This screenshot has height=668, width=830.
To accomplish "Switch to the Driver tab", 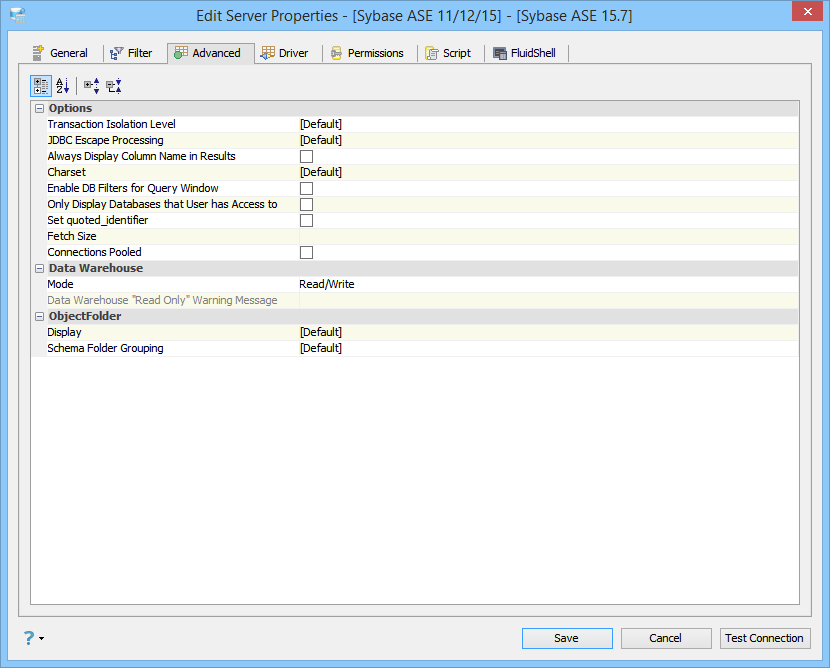I will tap(285, 53).
